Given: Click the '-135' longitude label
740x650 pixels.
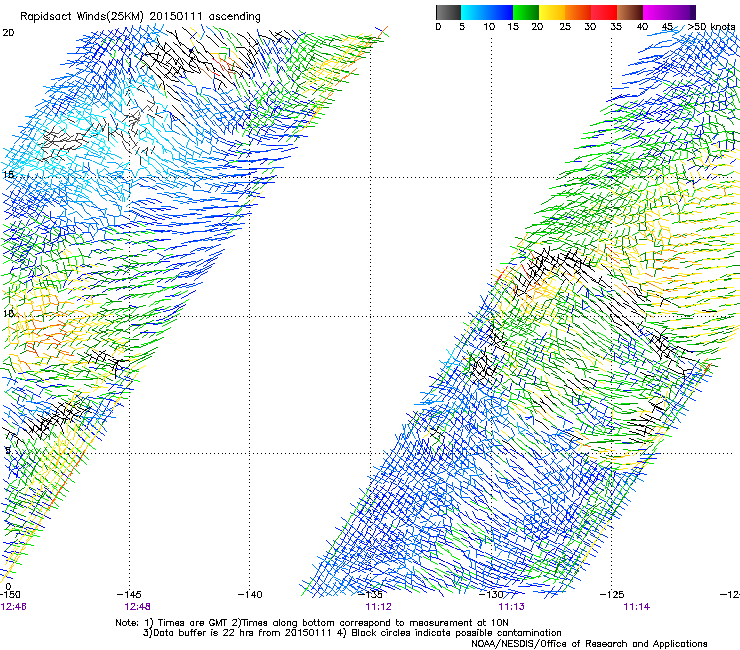Looking at the screenshot, I should (x=371, y=594).
